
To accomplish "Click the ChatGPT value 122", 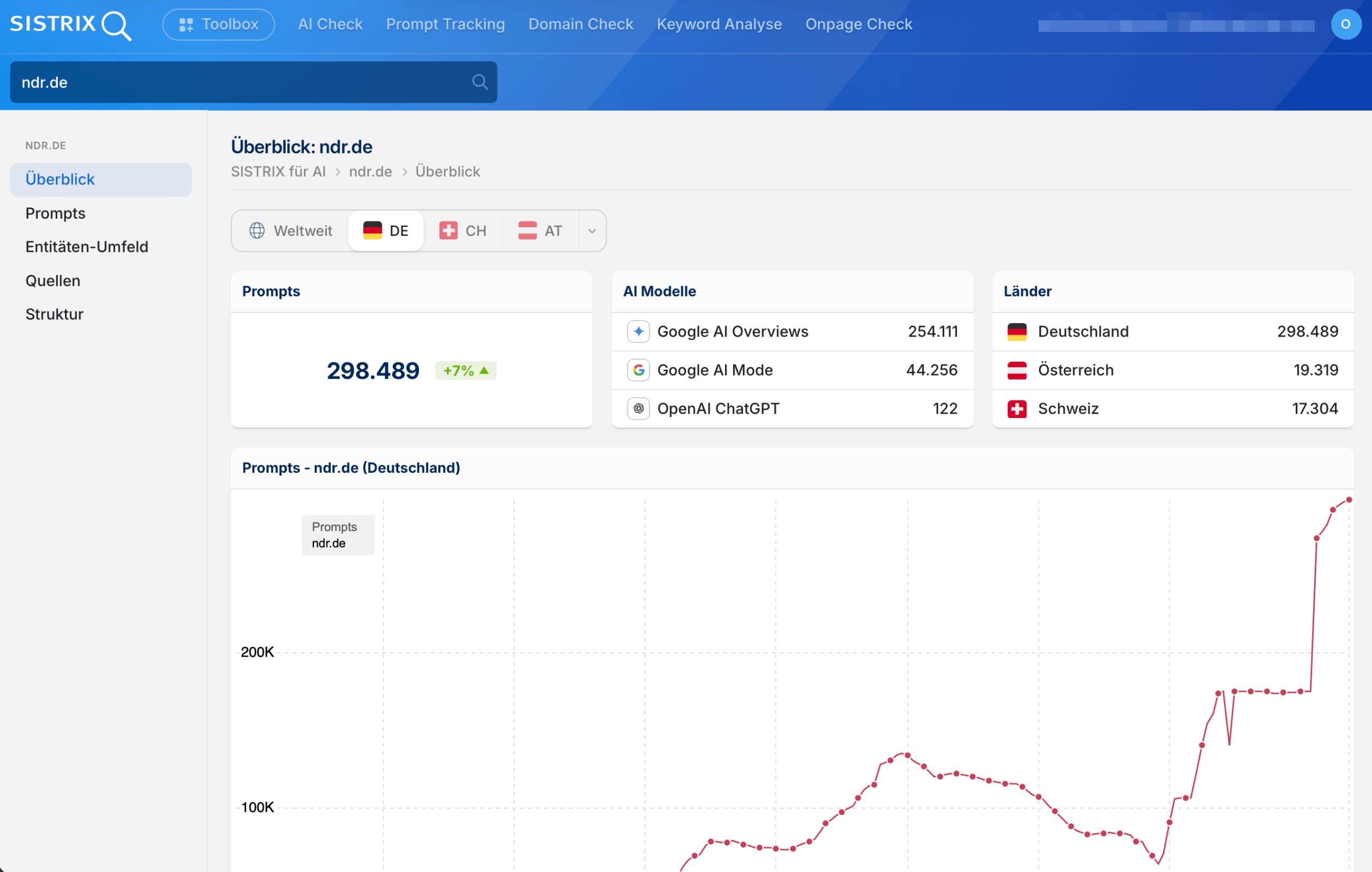I will [945, 408].
